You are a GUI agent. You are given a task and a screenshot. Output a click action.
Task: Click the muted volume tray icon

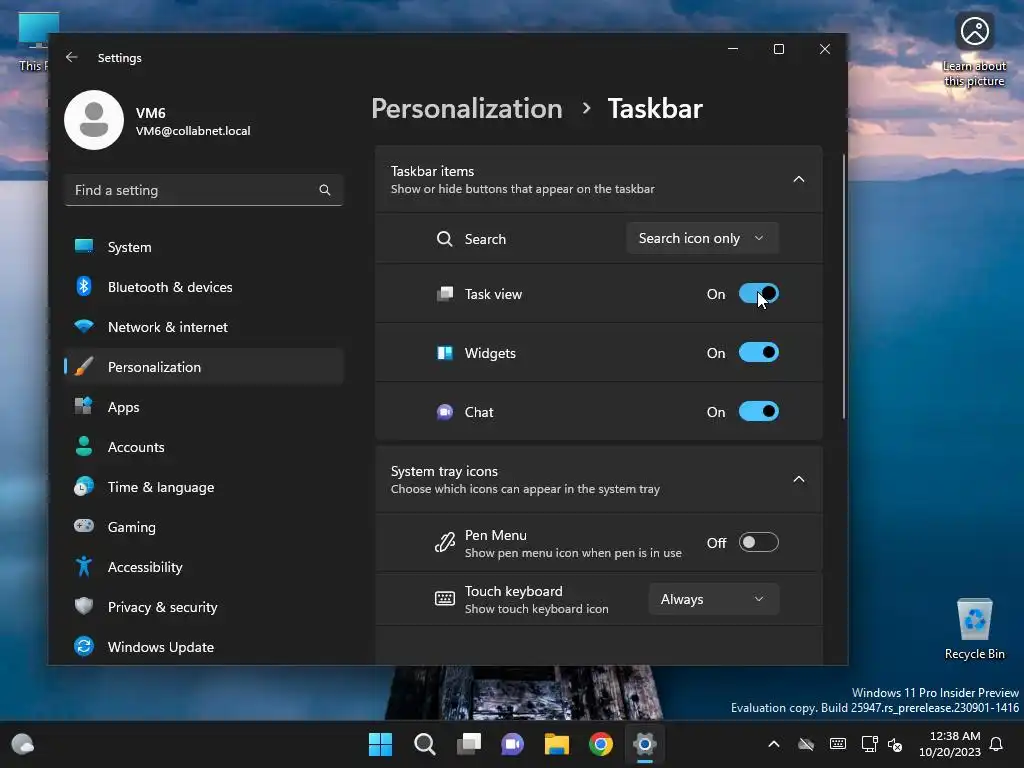895,744
